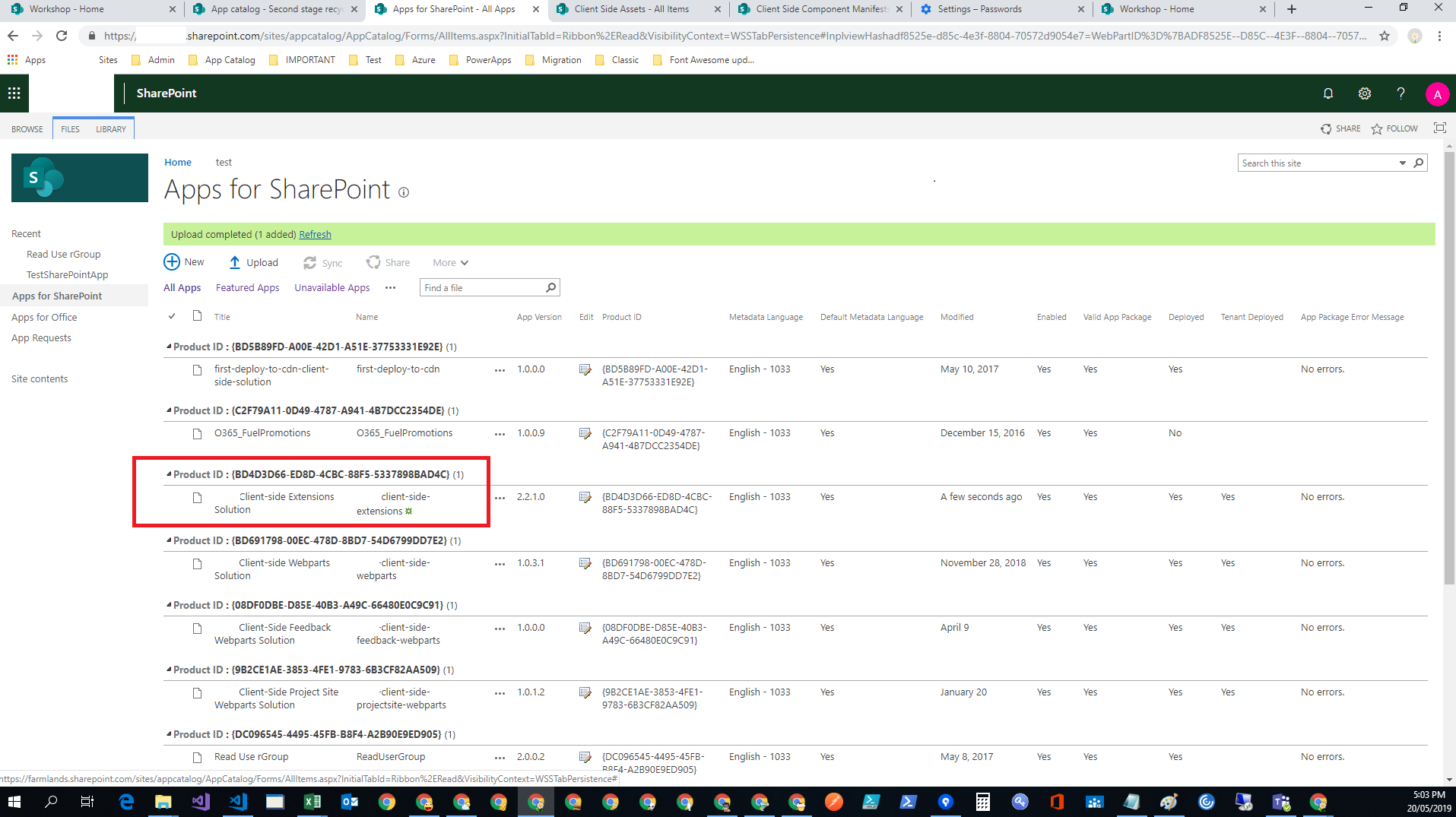The height and width of the screenshot is (817, 1456).
Task: Open Windows Start menu
Action: 14,802
